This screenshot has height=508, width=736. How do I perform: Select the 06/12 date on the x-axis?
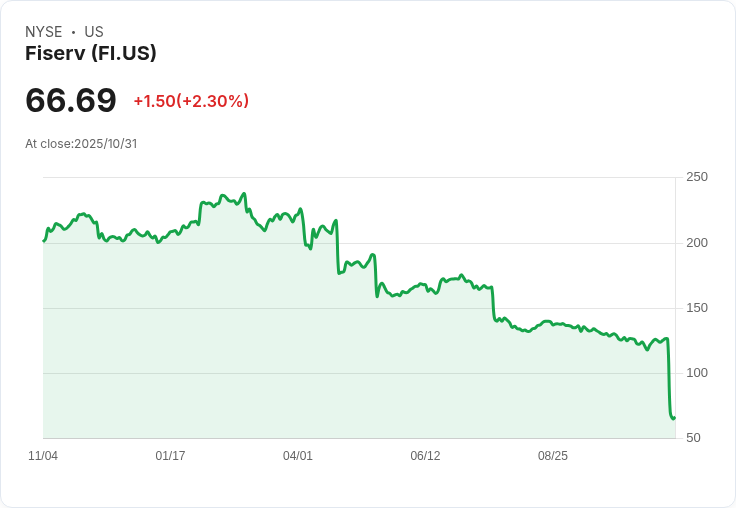(425, 456)
